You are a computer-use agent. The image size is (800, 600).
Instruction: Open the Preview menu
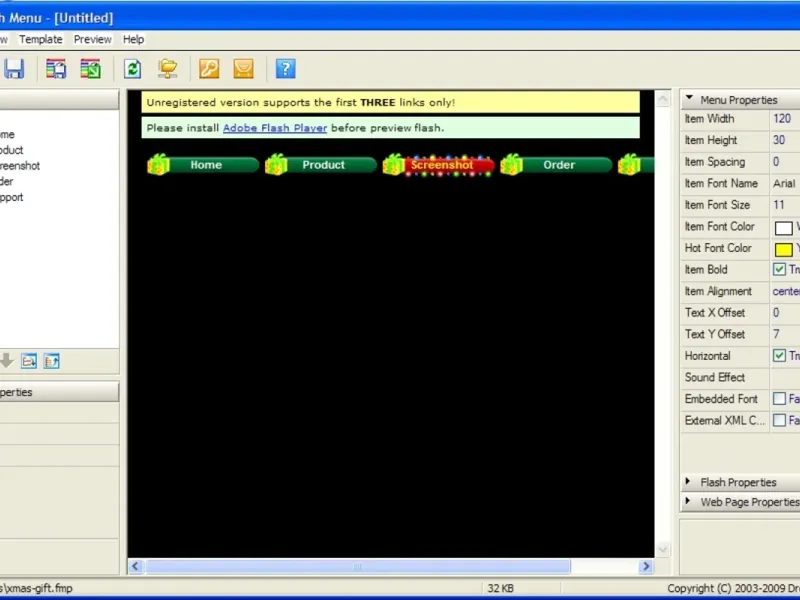tap(92, 39)
